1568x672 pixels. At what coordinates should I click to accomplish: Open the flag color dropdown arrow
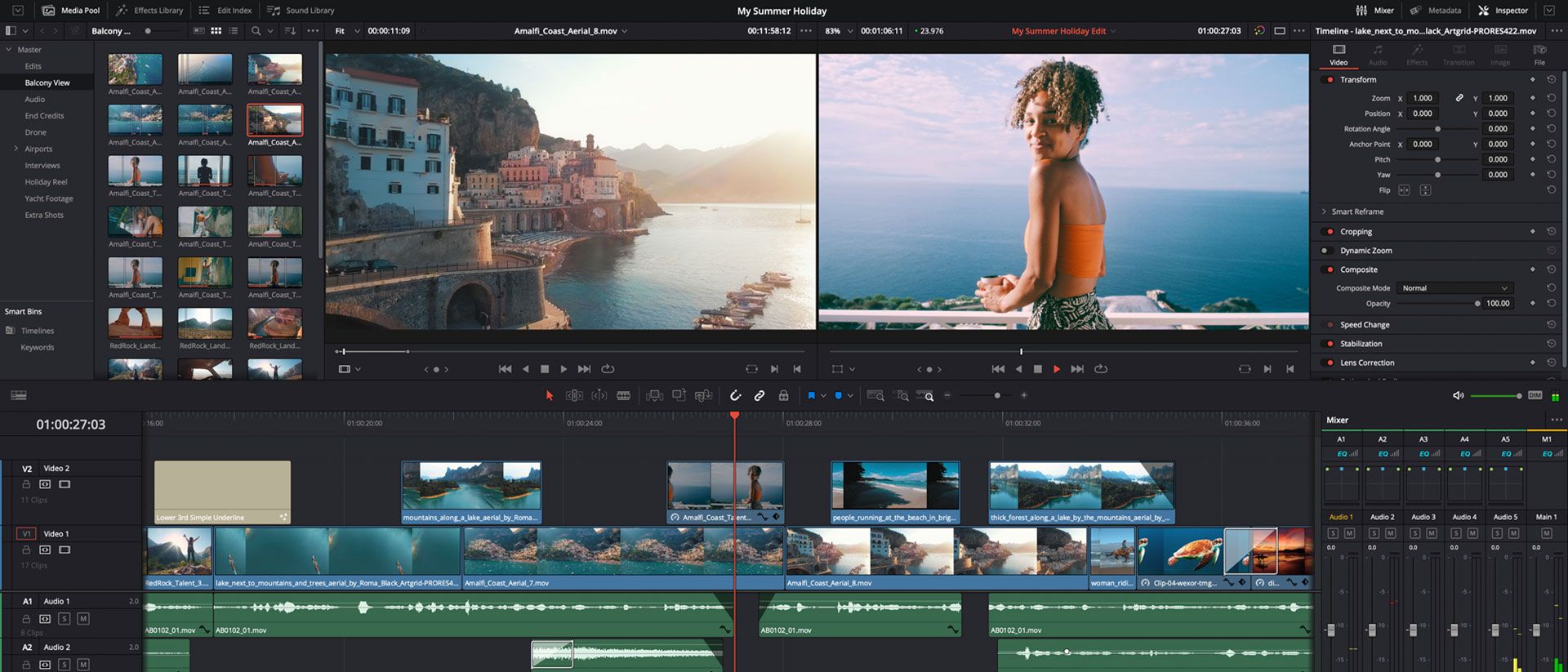pyautogui.click(x=823, y=395)
